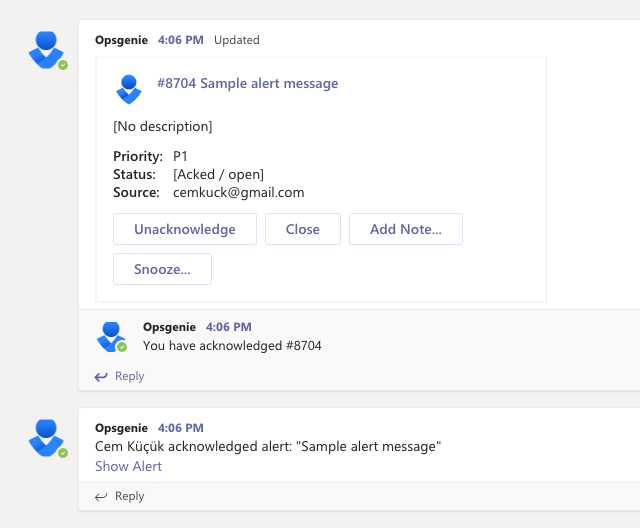Click Reply under 'You have acknowledged #8704'
Viewport: 640px width, 528px height.
point(129,376)
